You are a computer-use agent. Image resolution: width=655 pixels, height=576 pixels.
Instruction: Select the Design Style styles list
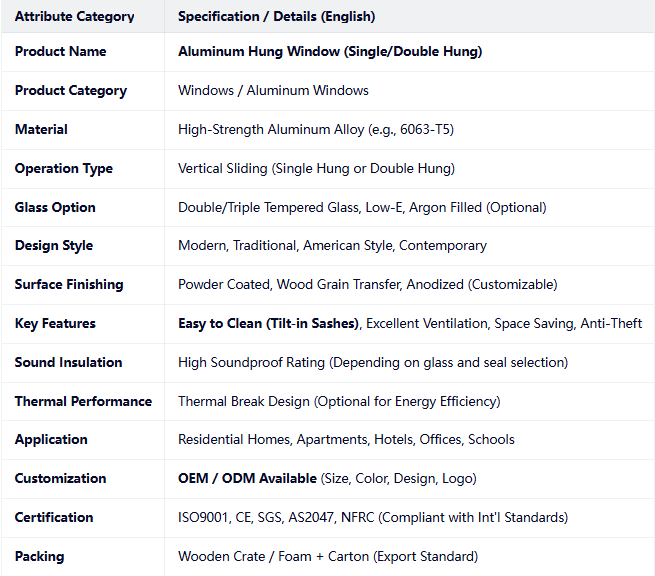[x=332, y=245]
